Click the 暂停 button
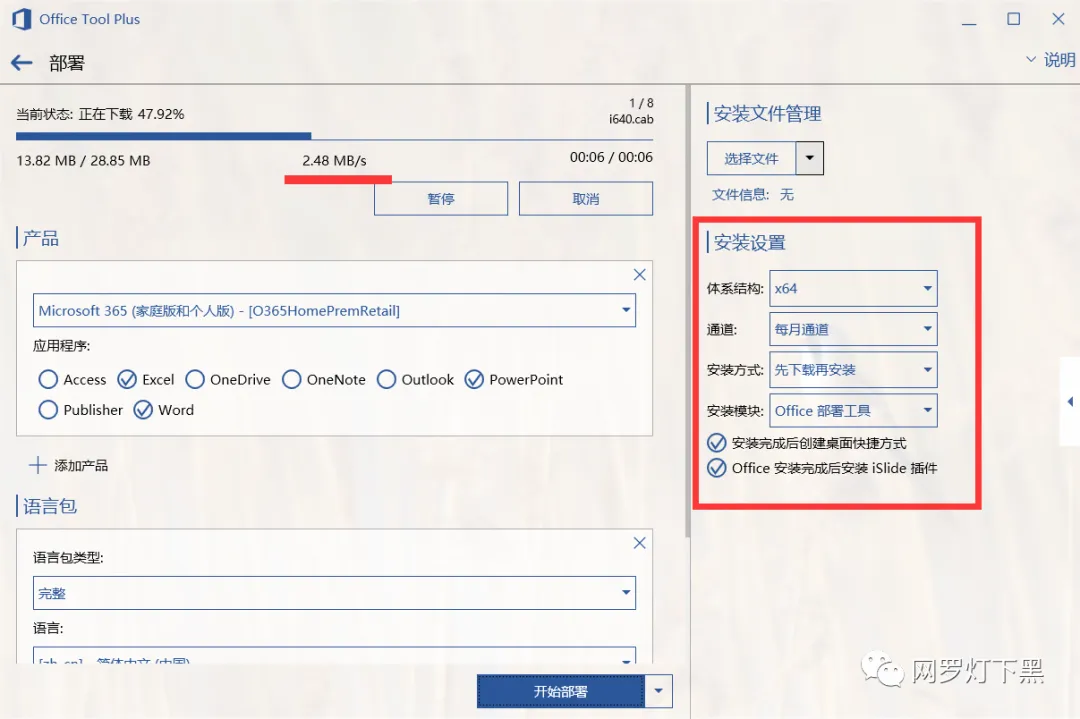 [x=441, y=199]
